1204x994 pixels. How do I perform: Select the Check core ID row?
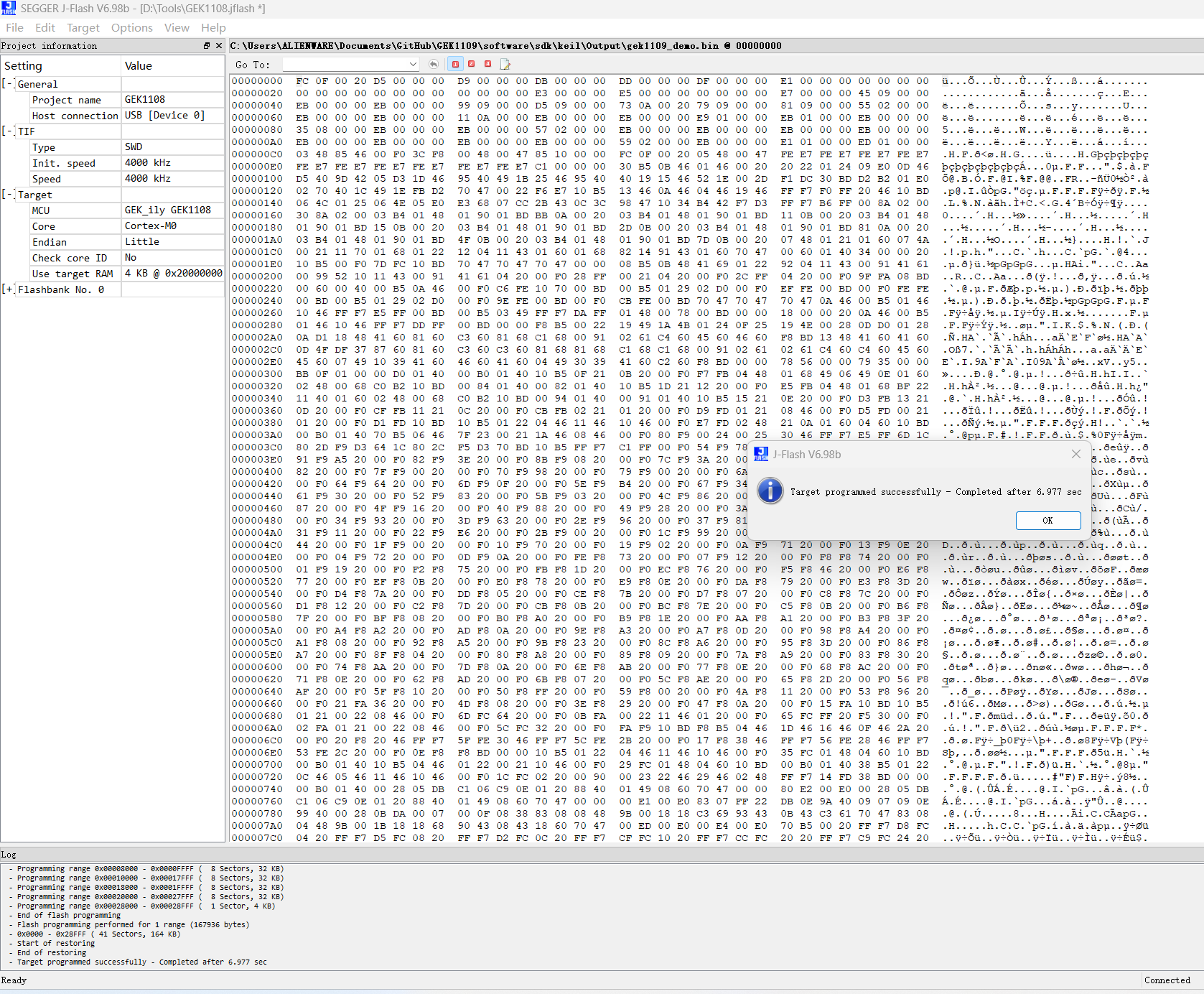point(113,258)
